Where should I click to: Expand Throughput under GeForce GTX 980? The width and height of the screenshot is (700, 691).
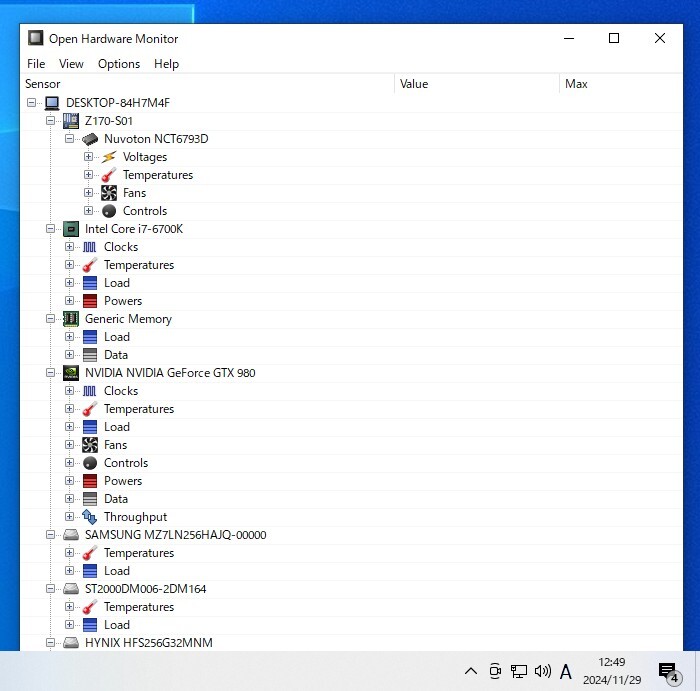tap(69, 516)
